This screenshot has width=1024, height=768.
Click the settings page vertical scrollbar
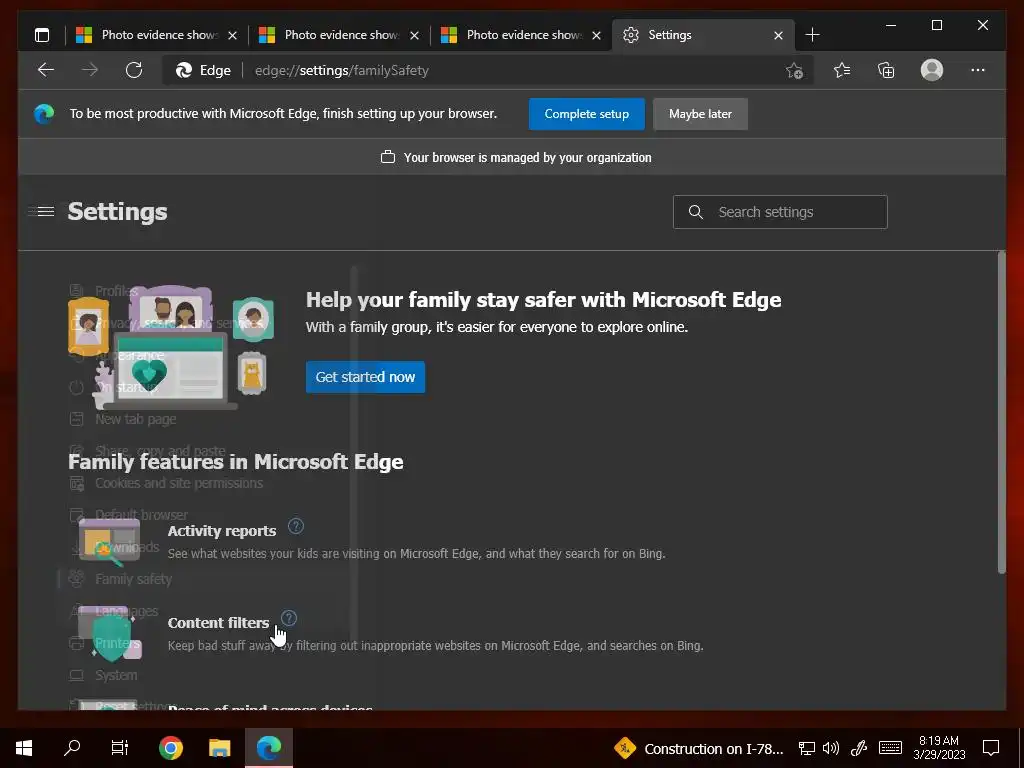click(1002, 413)
